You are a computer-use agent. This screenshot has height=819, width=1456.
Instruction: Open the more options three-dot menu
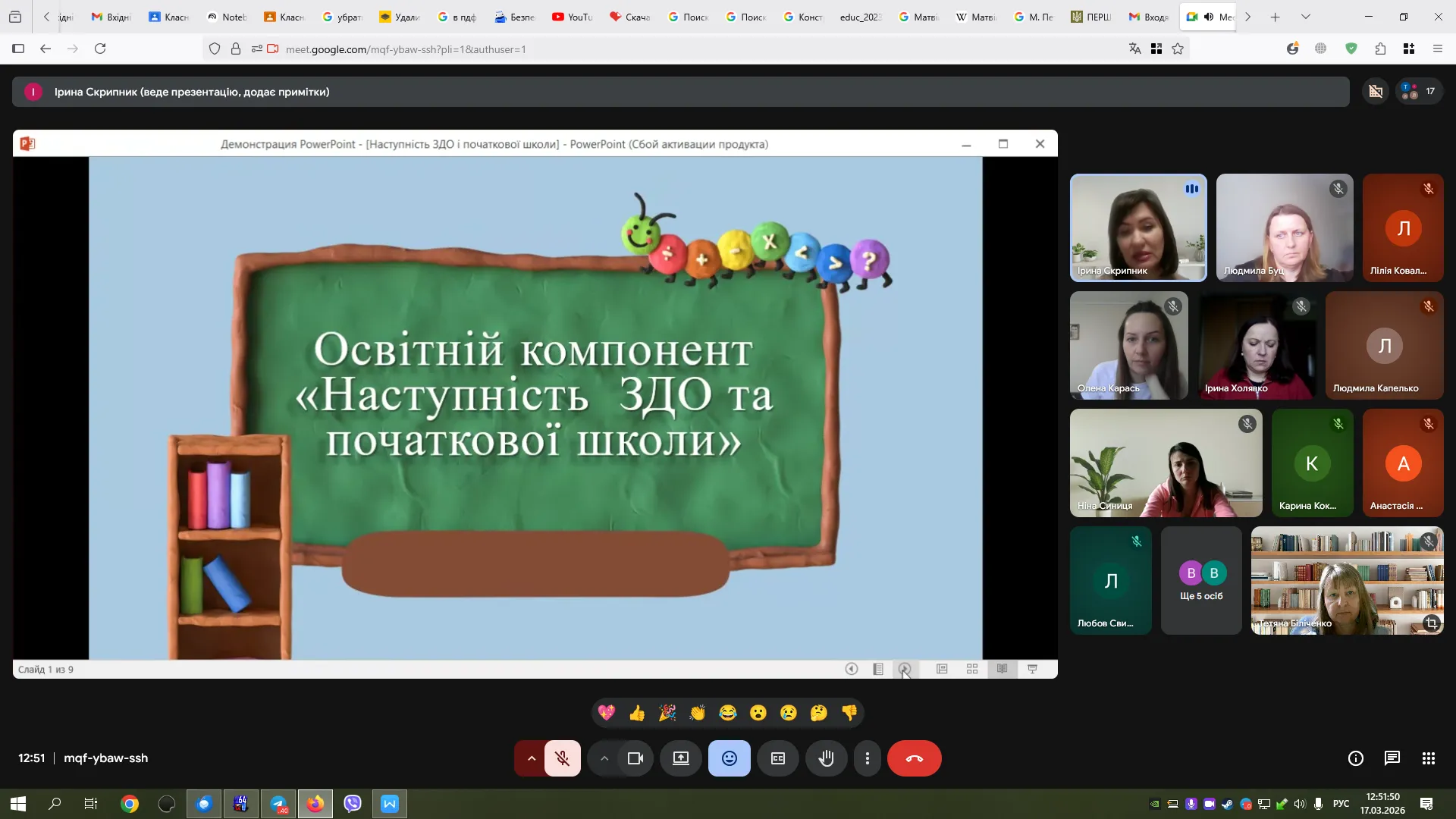(867, 758)
